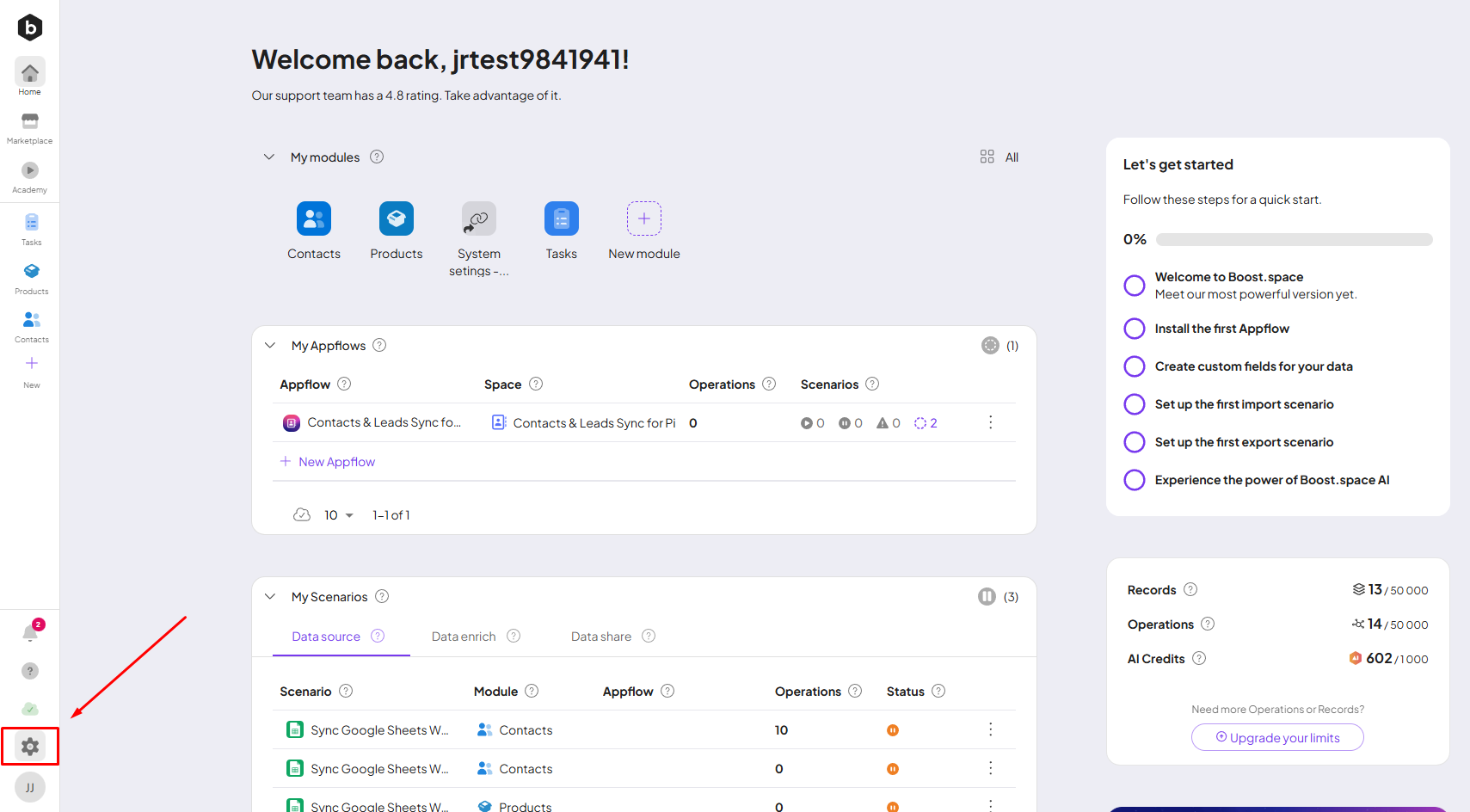Click the onboarding progress bar
Screen dimensions: 1470x812
1294,240
